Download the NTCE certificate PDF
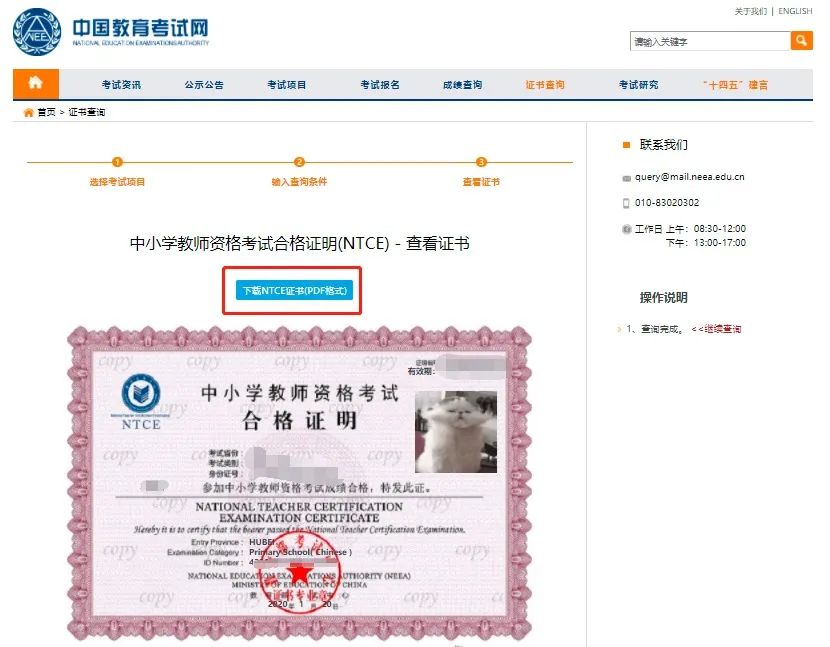Viewport: 830px width, 647px height. (x=294, y=290)
